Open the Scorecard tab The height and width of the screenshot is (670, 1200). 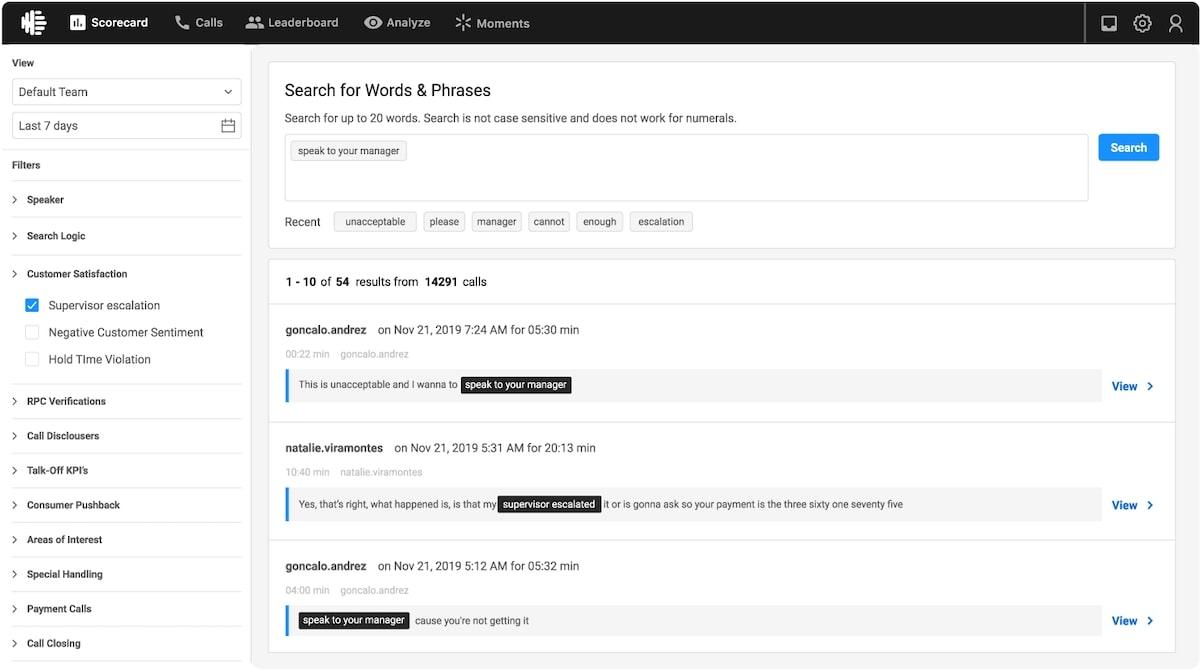[109, 22]
